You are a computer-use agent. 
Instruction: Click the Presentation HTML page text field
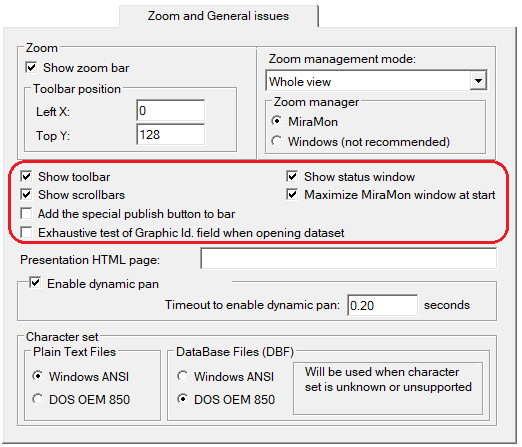tap(349, 258)
